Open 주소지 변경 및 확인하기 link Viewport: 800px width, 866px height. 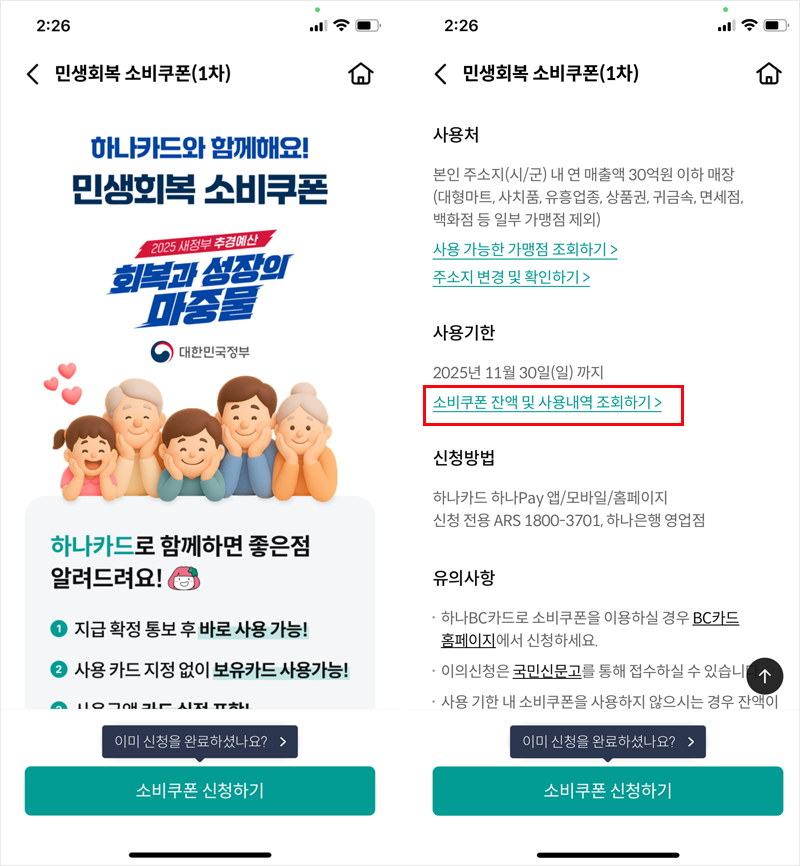pyautogui.click(x=511, y=277)
